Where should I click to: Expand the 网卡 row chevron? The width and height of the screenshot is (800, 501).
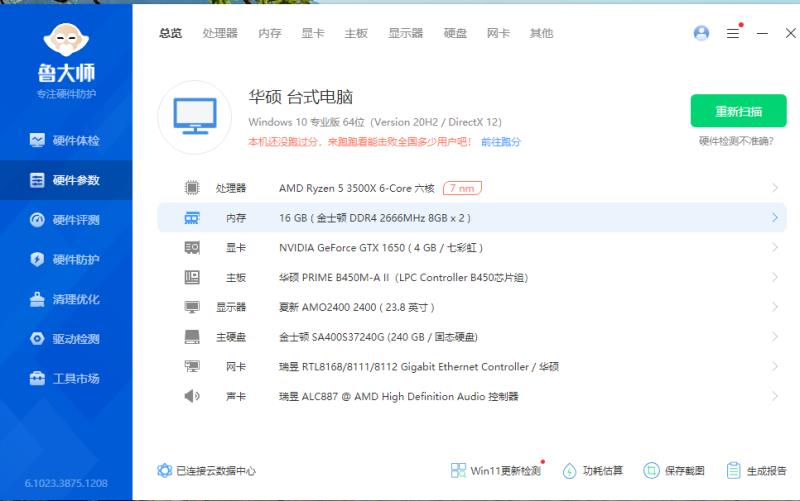775,366
